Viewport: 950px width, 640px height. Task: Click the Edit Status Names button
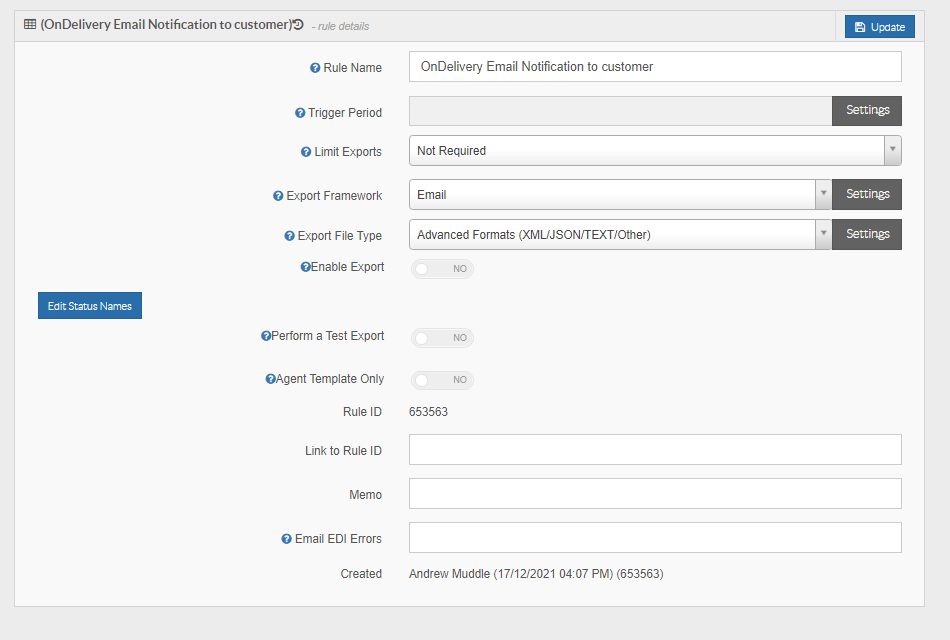click(x=90, y=305)
